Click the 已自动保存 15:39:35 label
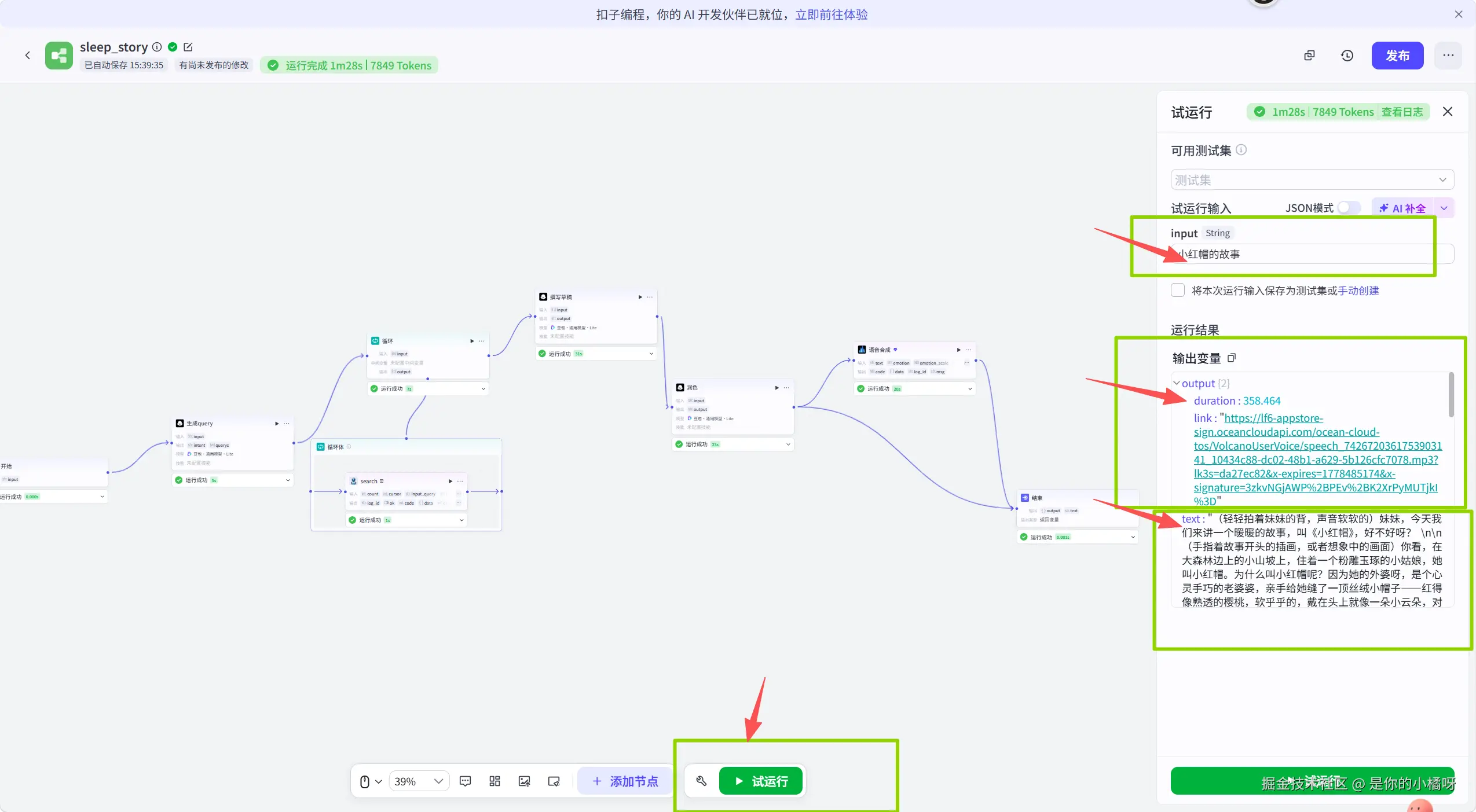 coord(124,65)
